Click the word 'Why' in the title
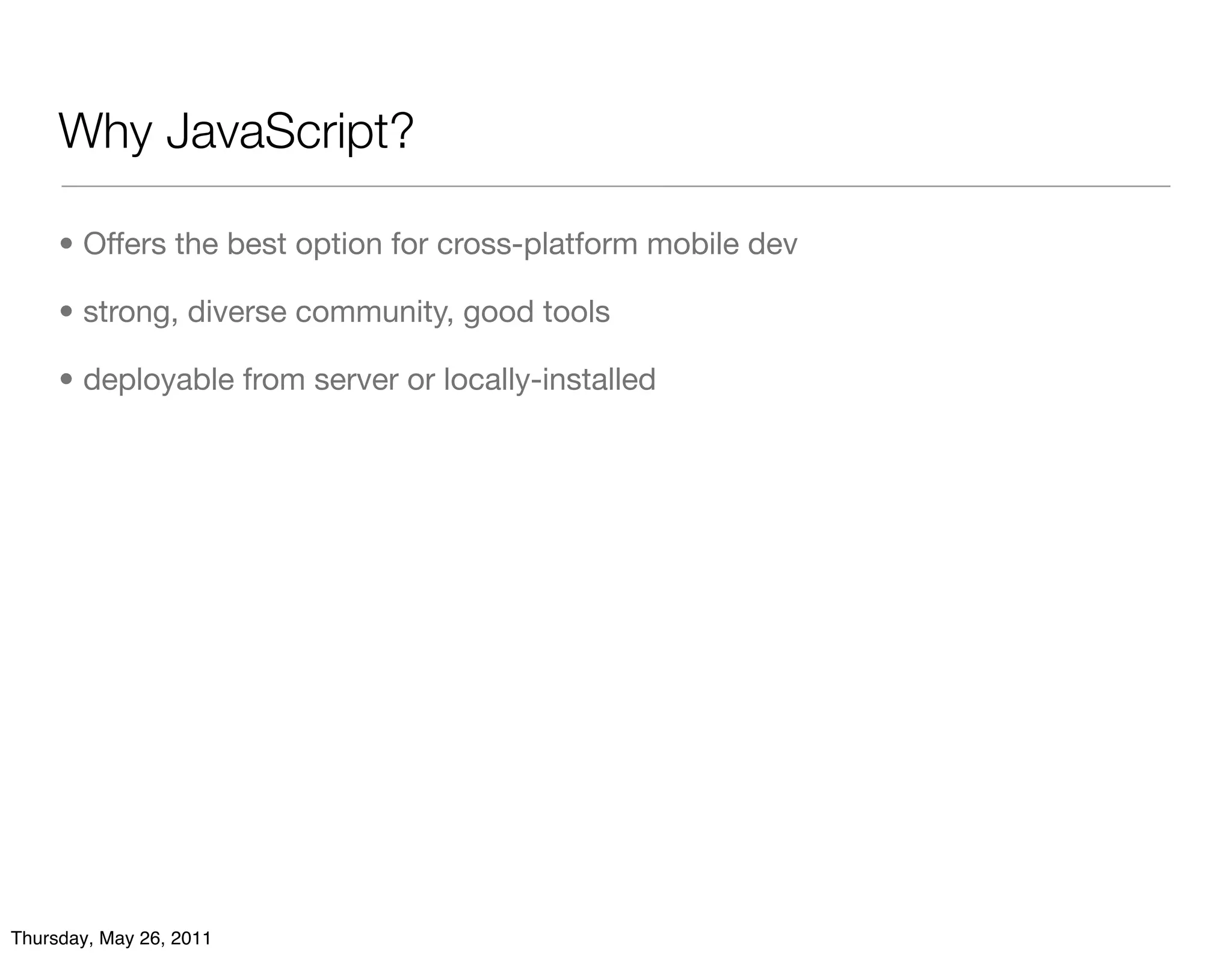Viewport: 1232px width, 955px height. (105, 132)
